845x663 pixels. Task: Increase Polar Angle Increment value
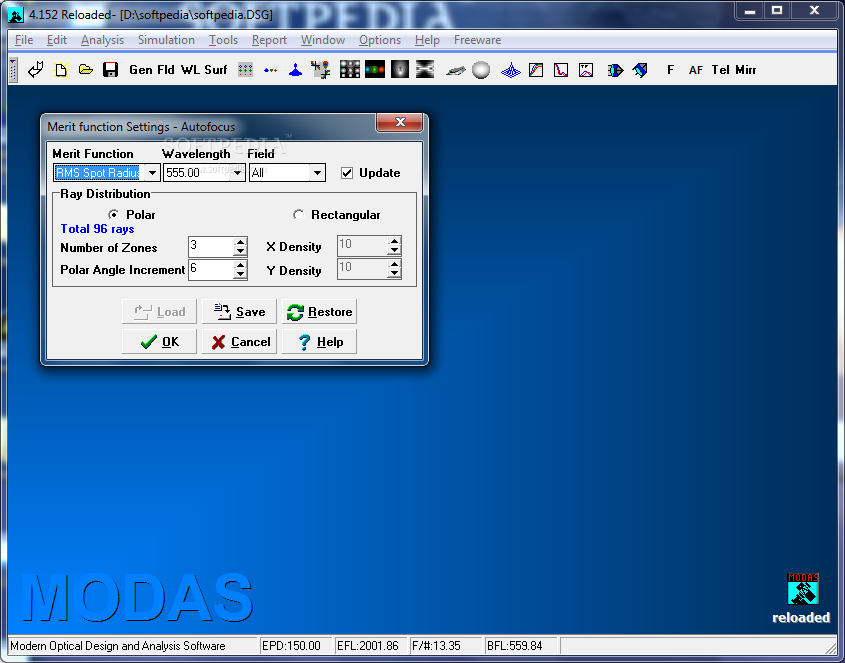240,265
